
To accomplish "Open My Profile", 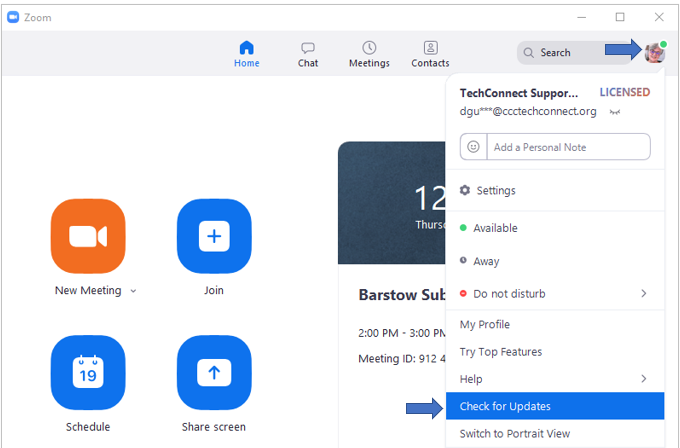I will tap(555, 324).
